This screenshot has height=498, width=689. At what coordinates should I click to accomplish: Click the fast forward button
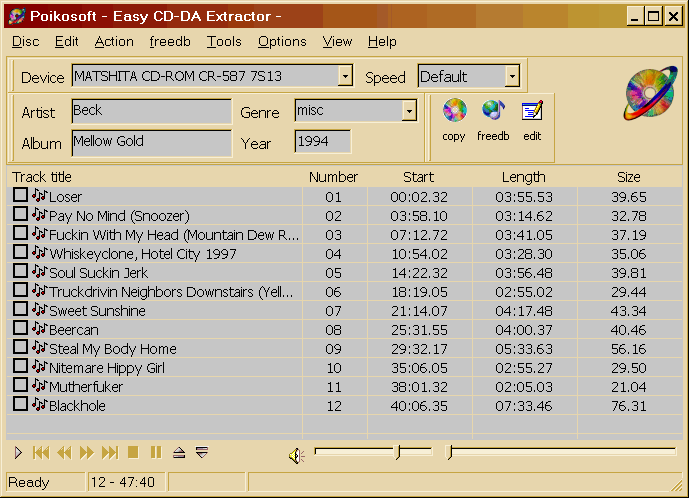pos(87,452)
